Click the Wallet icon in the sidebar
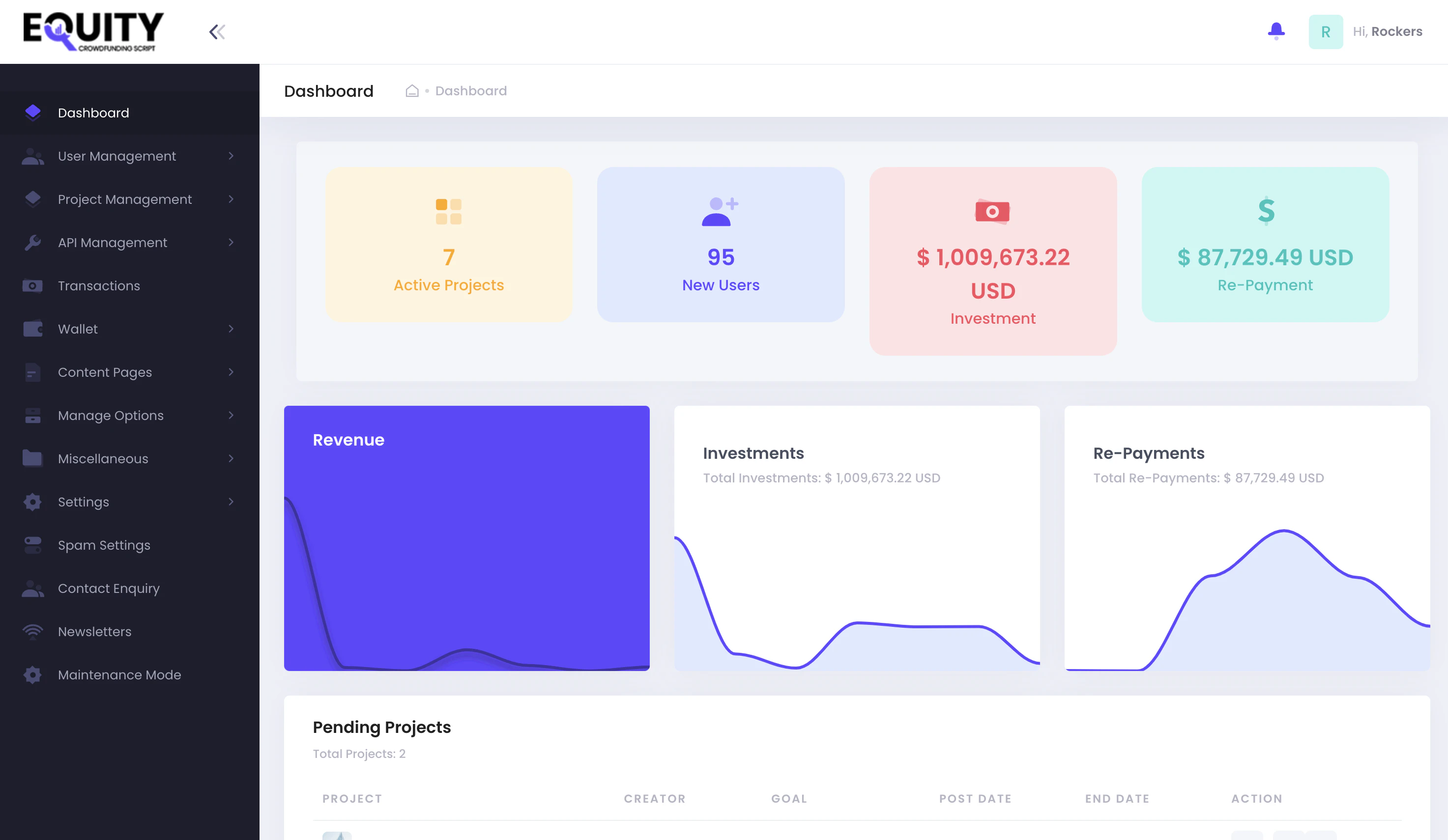Screen dimensions: 1448x840 coord(33,329)
